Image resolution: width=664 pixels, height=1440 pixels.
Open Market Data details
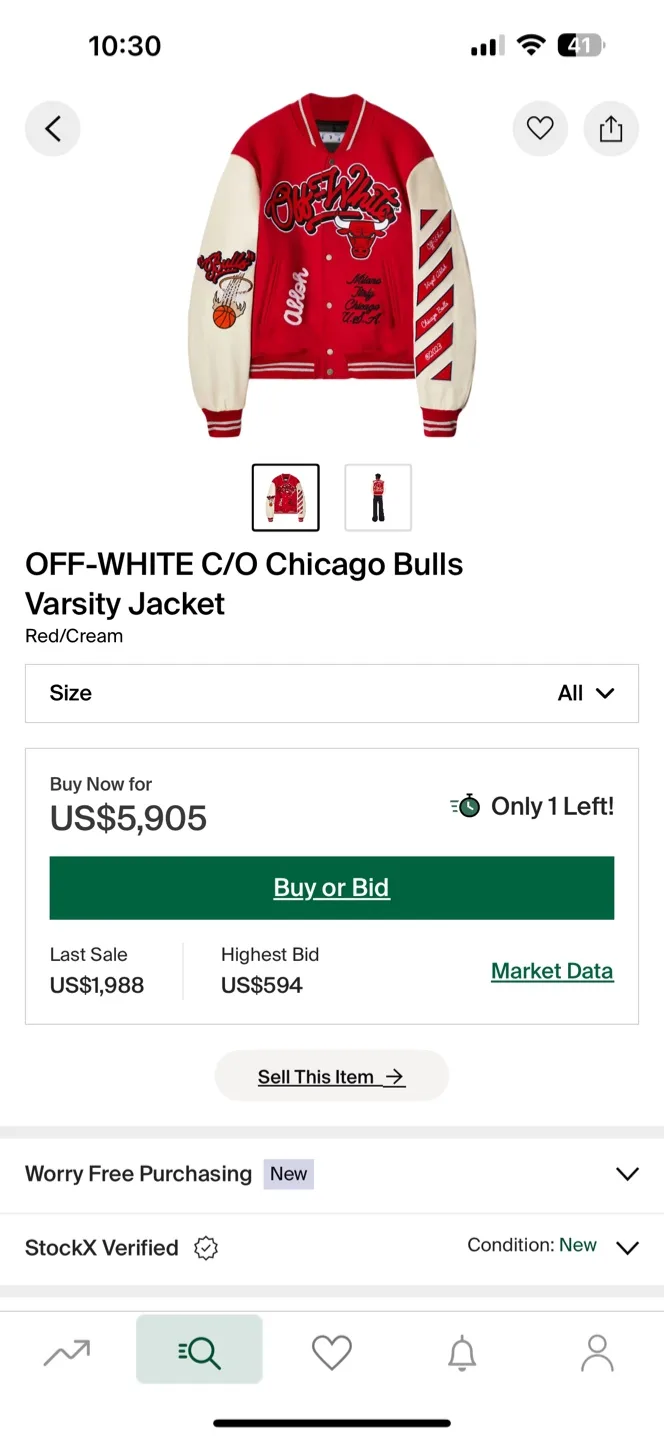[552, 970]
